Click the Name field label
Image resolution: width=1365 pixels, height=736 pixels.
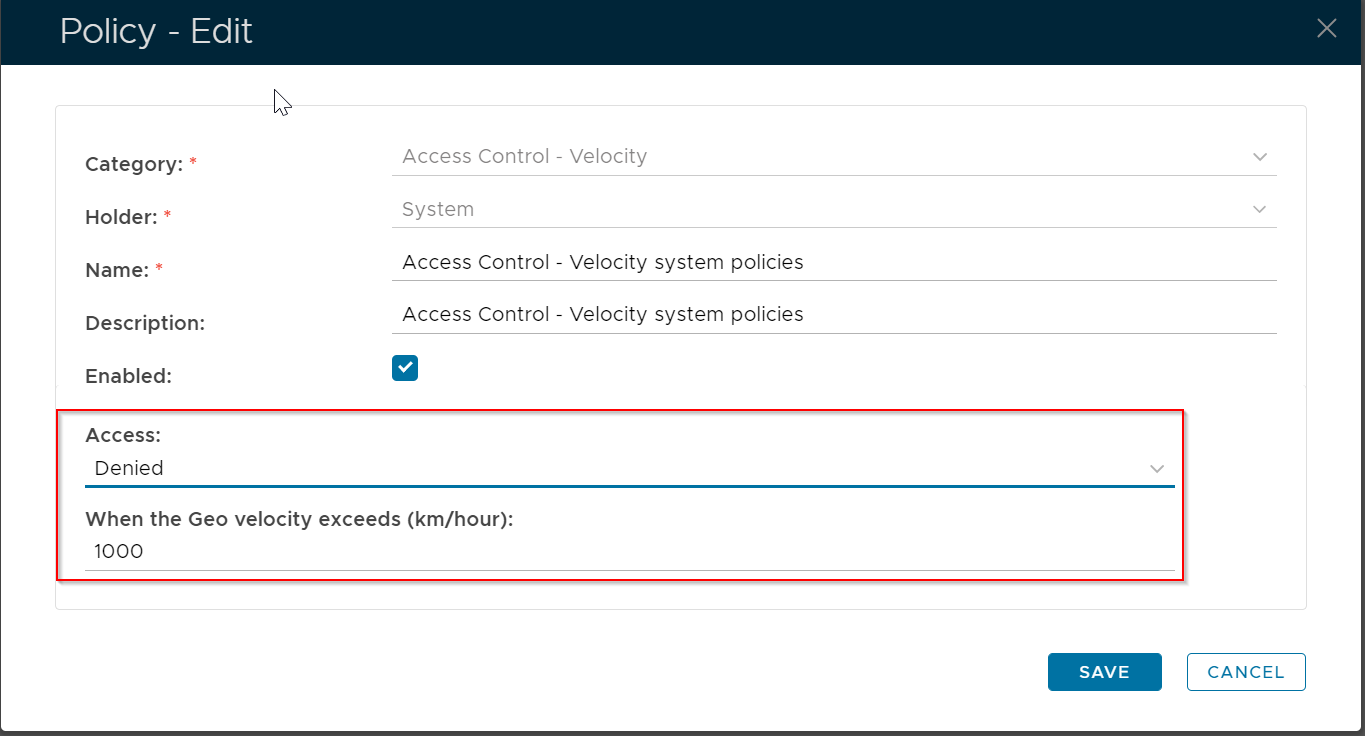tap(117, 271)
